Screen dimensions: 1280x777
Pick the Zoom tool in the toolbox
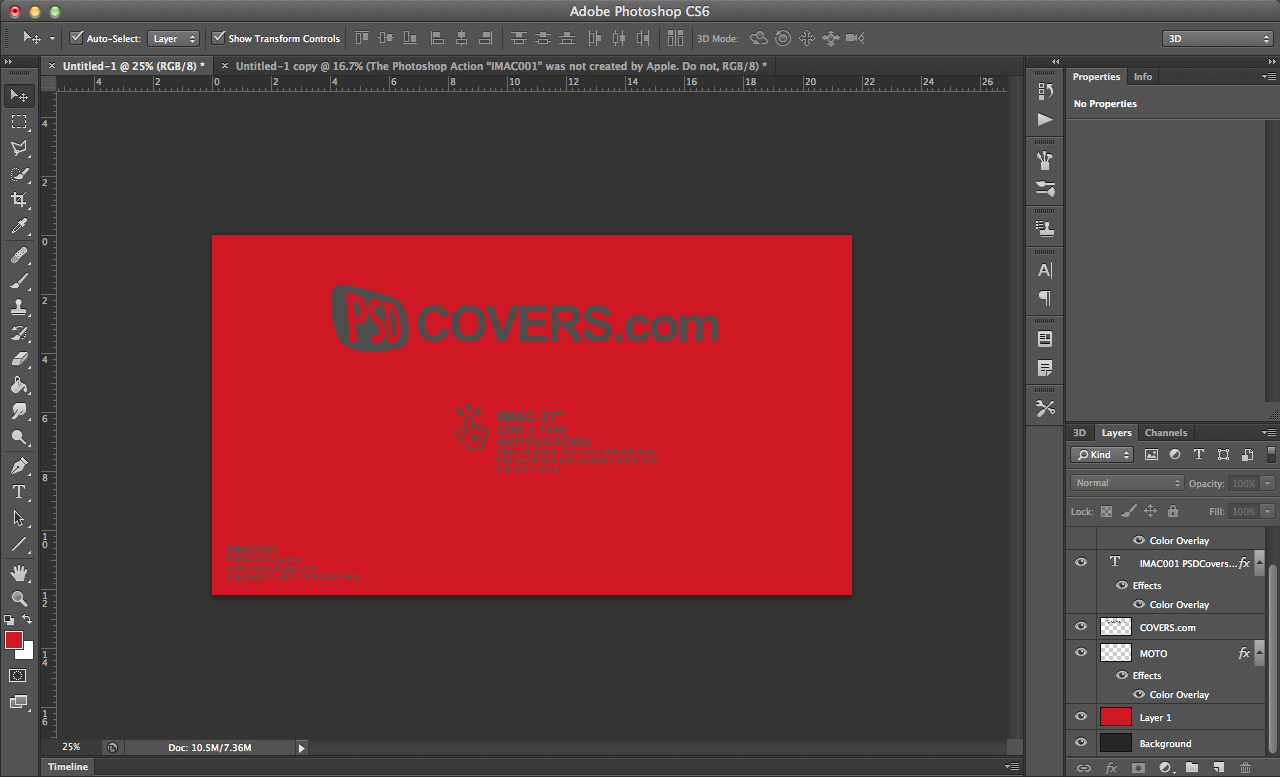19,599
